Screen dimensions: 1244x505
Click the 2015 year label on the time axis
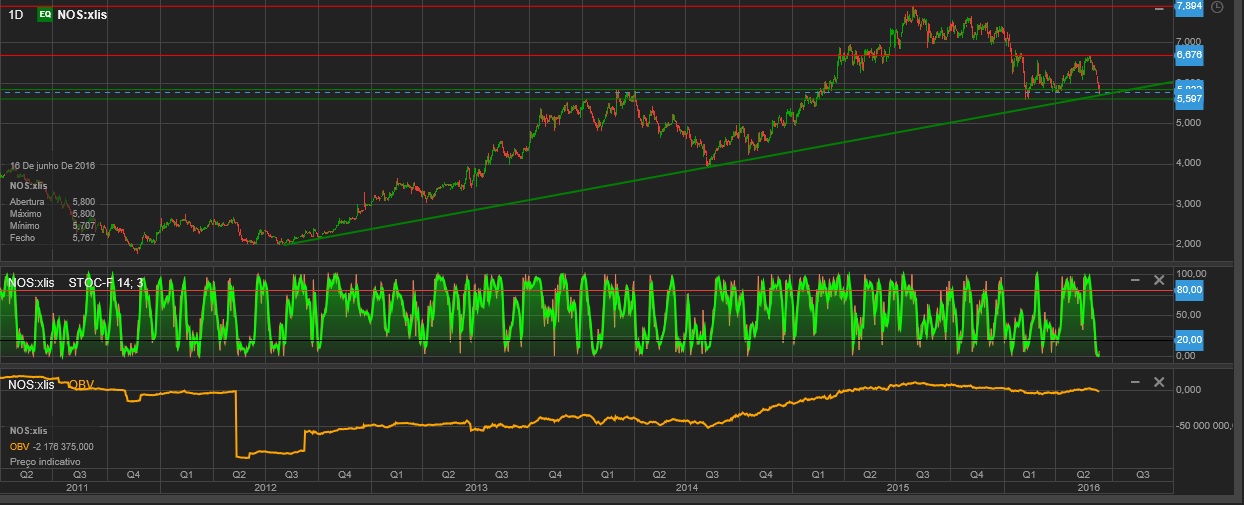coord(898,487)
